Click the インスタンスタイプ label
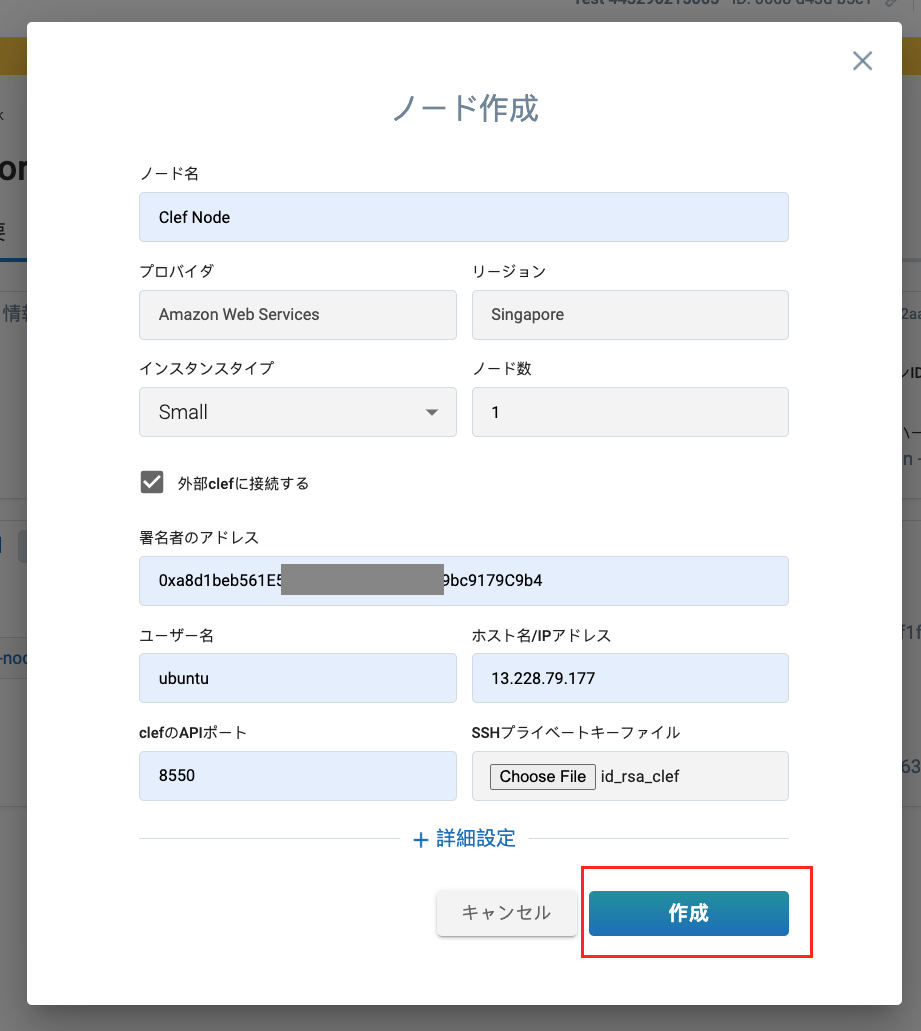 point(206,368)
